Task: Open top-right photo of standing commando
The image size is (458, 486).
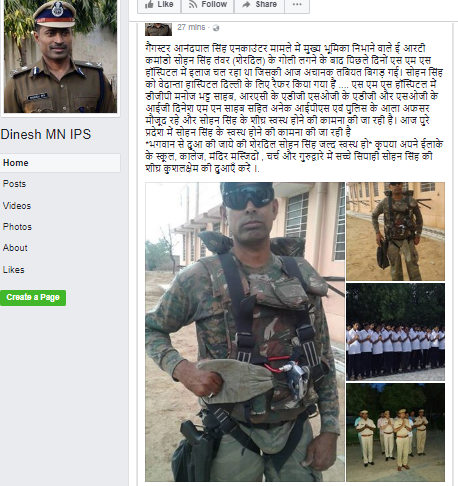Action: click(x=395, y=231)
